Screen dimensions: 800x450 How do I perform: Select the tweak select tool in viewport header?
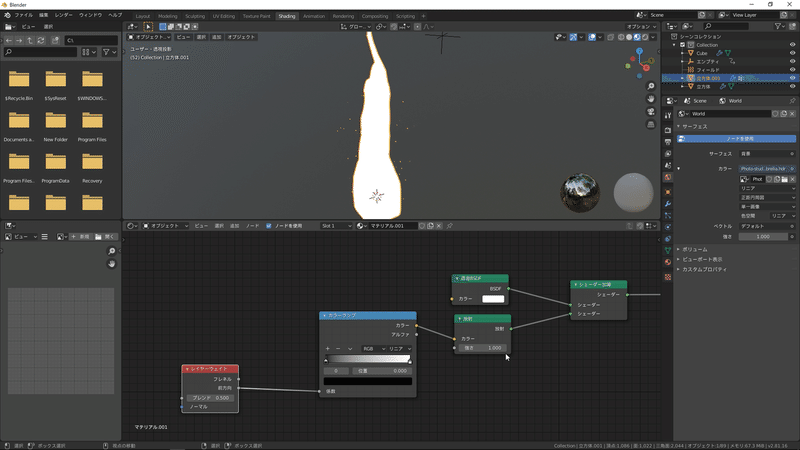click(148, 27)
